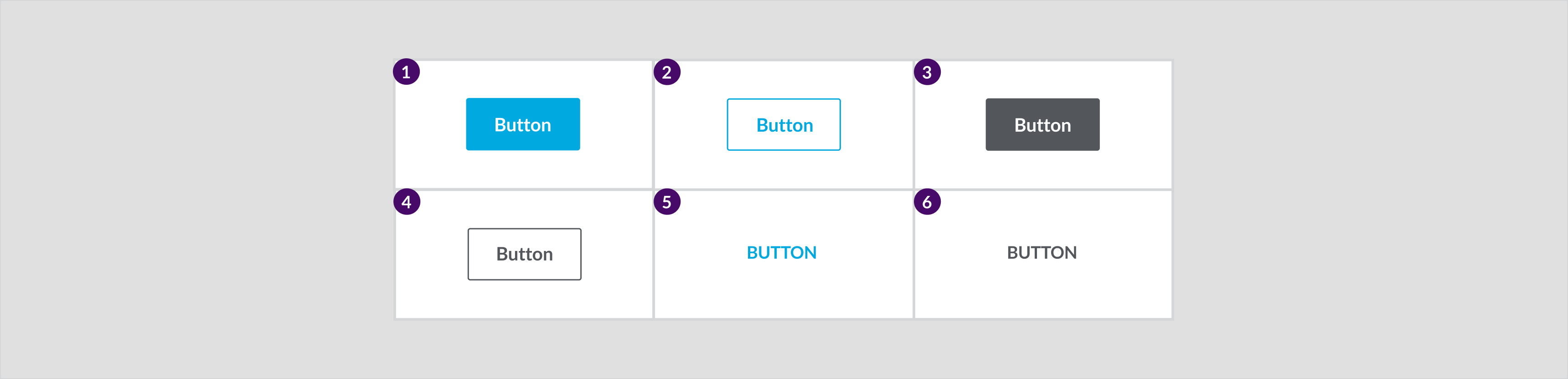Click the purple number 5 badge
Image resolution: width=1568 pixels, height=379 pixels.
[x=666, y=202]
